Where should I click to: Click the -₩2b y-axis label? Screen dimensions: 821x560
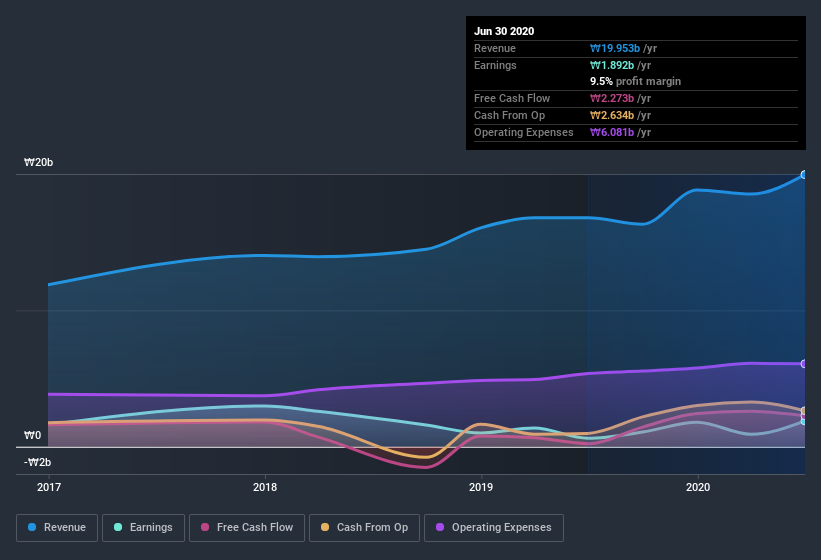(38, 462)
